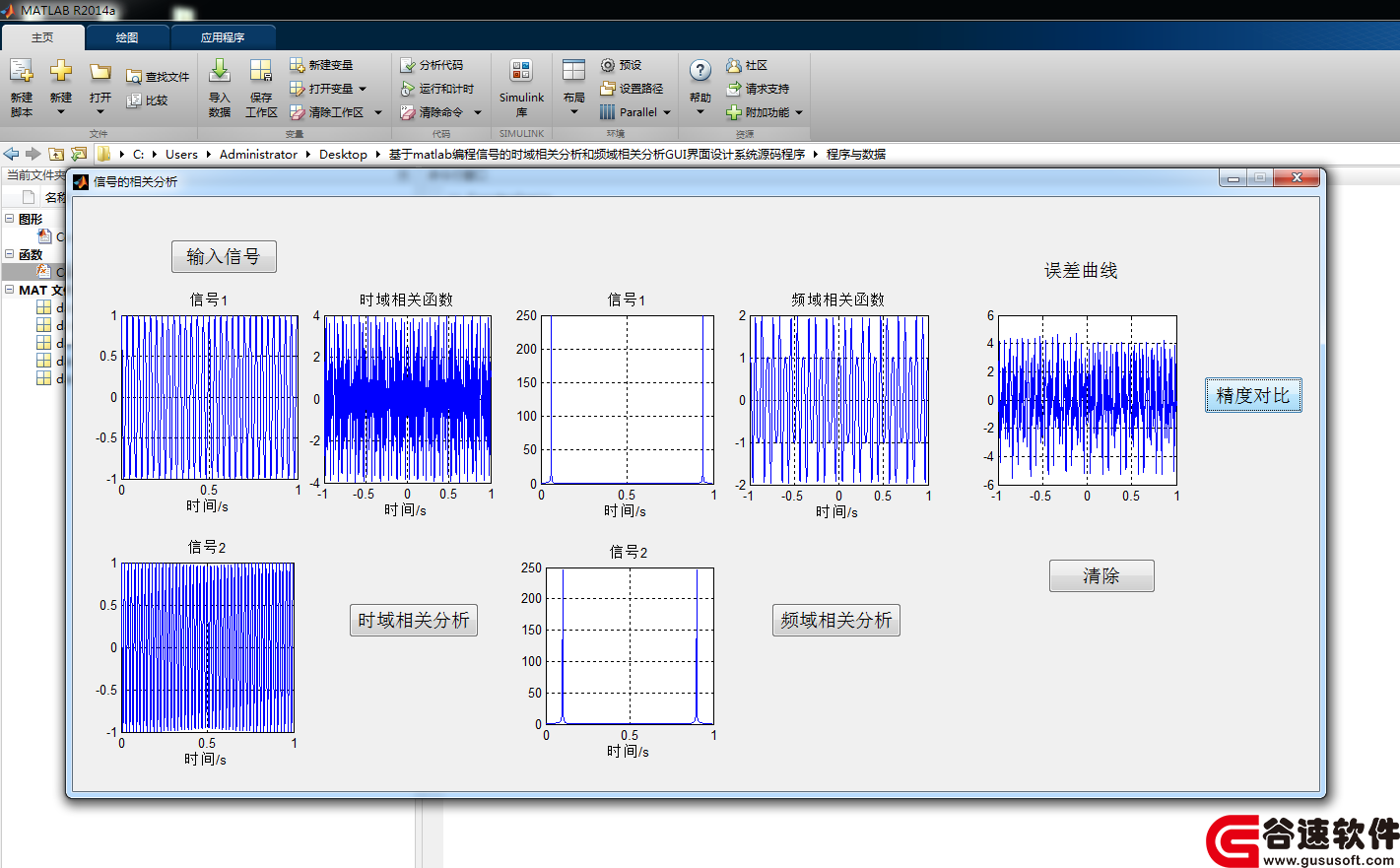
Task: Click the Help (帮助) question mark icon
Action: 700,71
